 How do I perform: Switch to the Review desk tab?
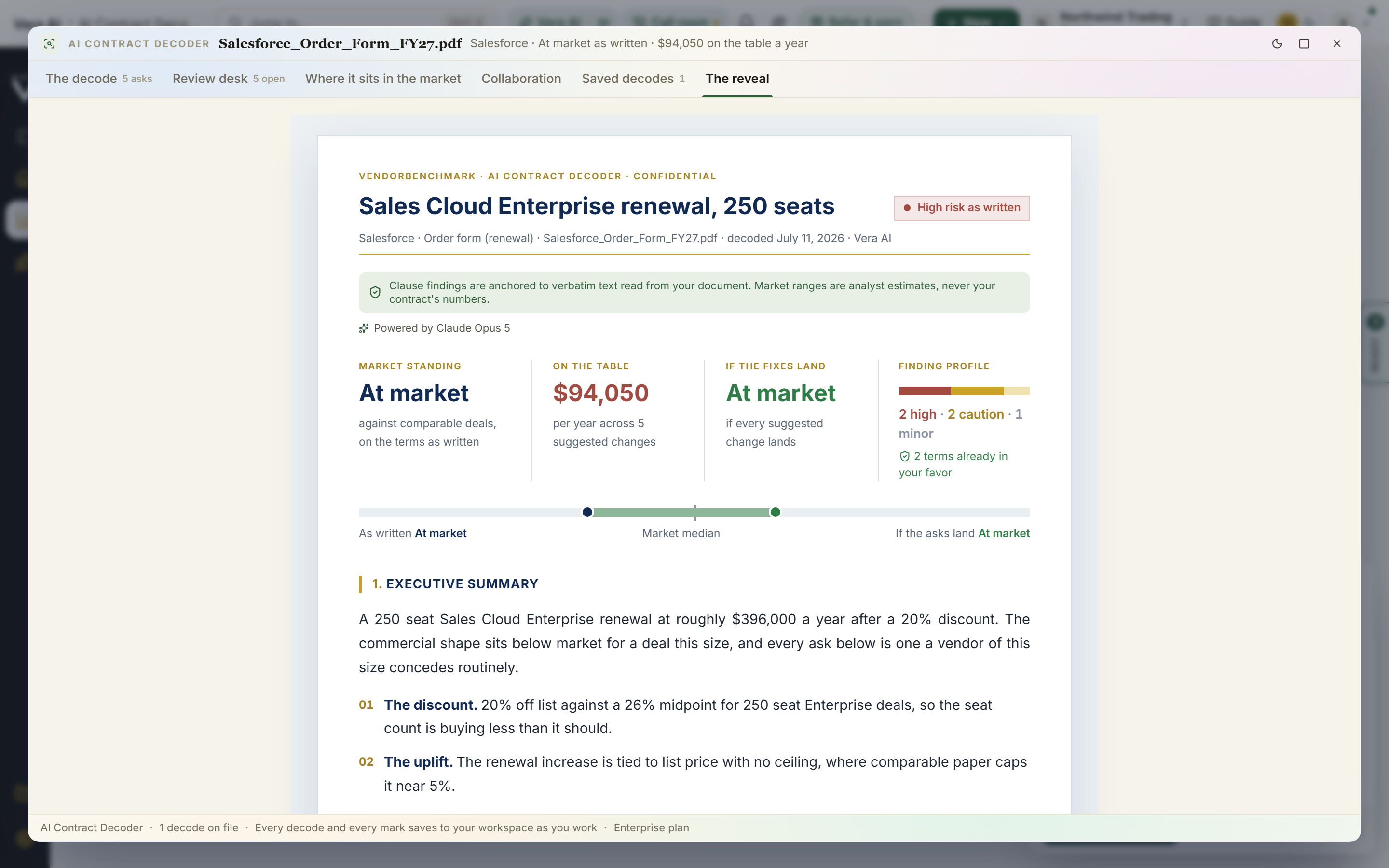coord(229,79)
